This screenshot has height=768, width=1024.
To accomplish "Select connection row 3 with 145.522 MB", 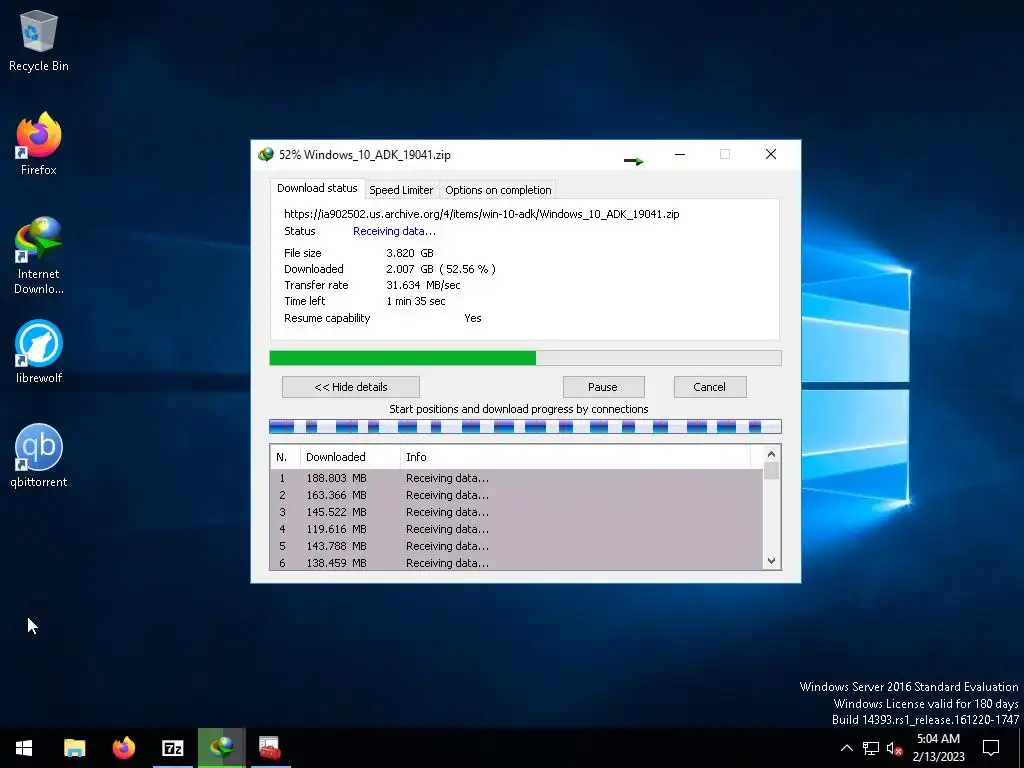I will pos(516,512).
